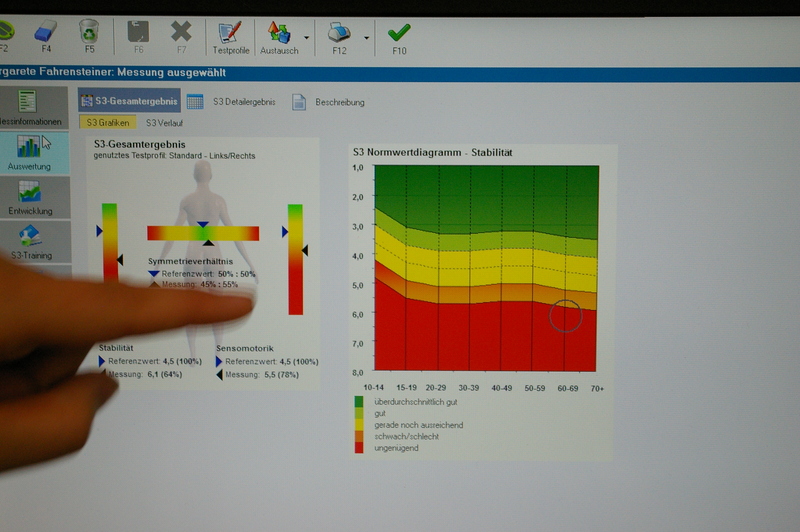Click the circle marker in Normwertdiagramm

[565, 316]
